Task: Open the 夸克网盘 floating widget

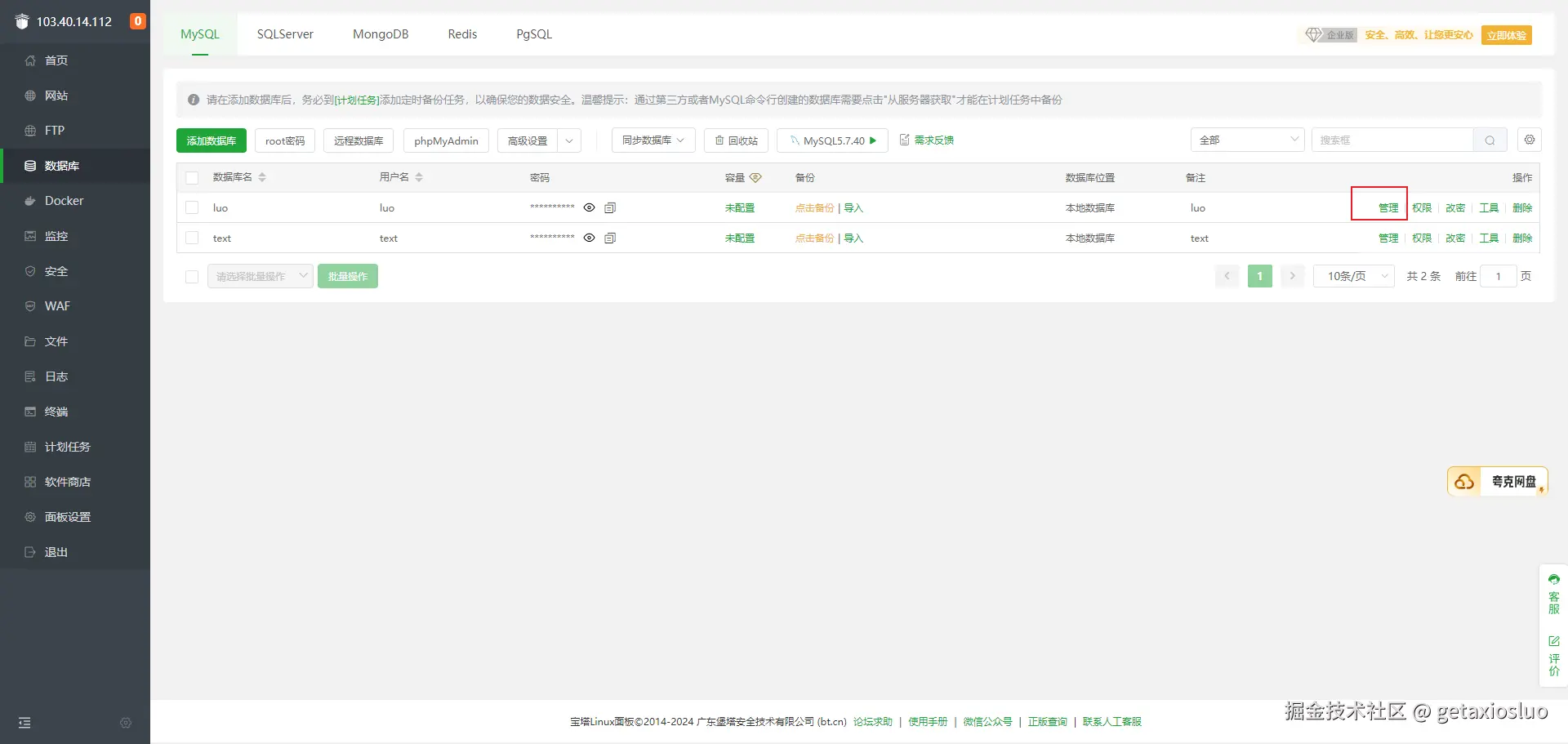Action: (1498, 482)
